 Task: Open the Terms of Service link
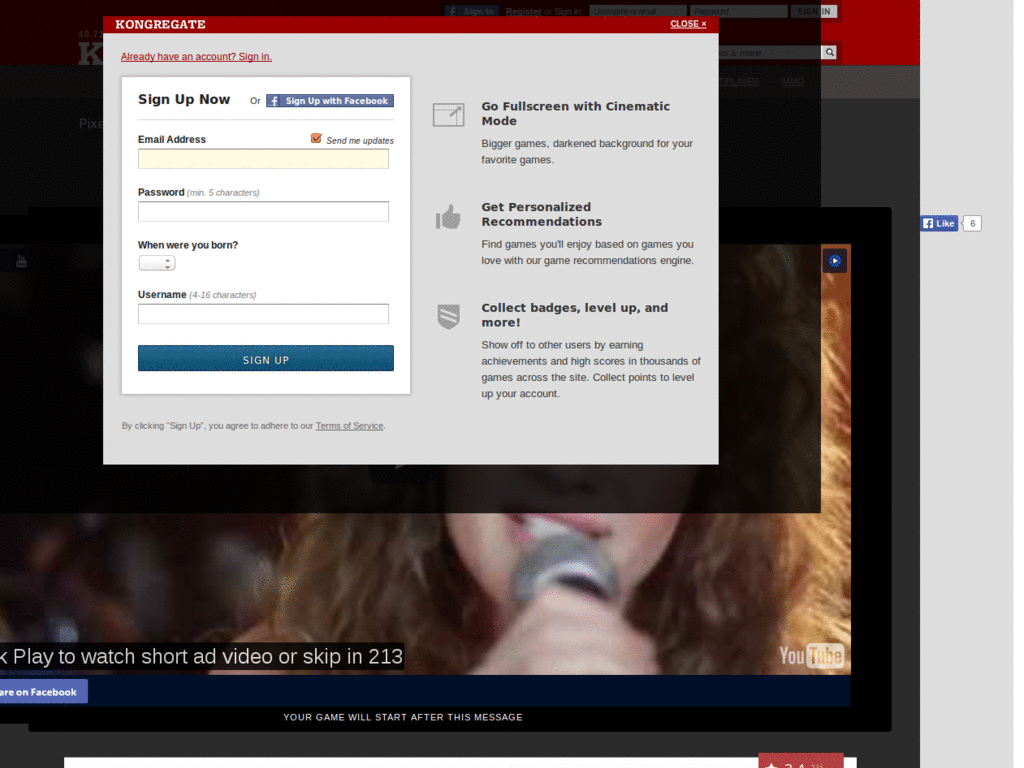coord(348,425)
